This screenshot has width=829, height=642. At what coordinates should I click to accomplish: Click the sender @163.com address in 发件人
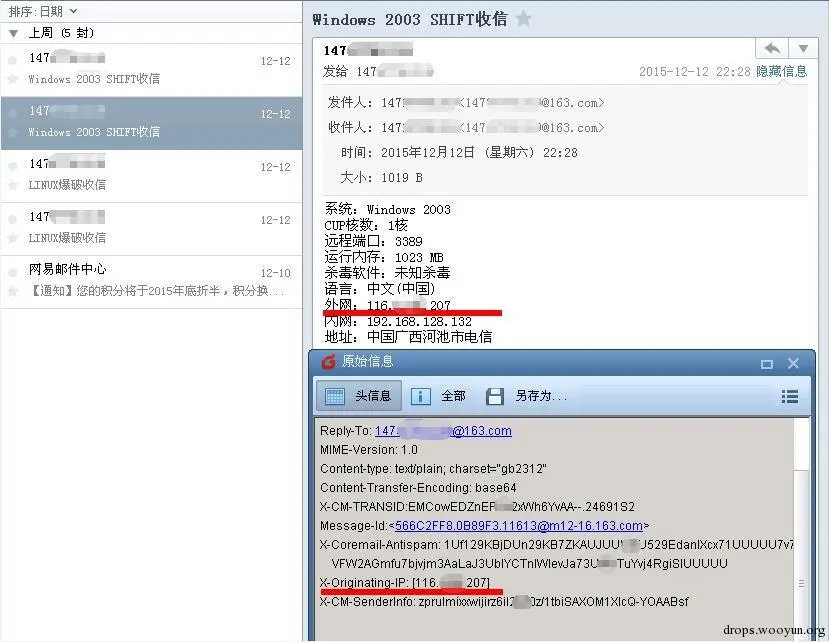tap(534, 103)
